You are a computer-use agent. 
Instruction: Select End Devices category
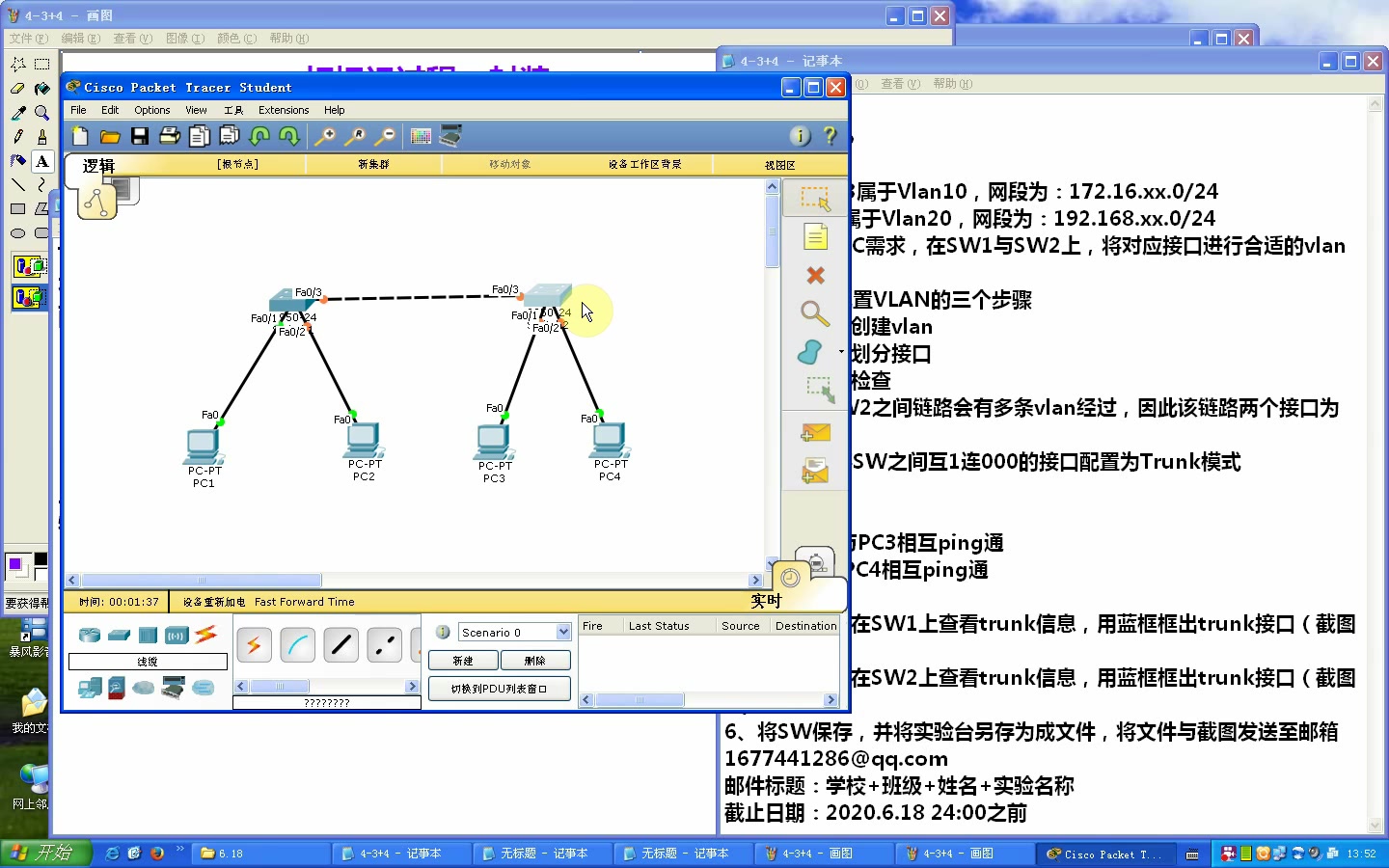90,688
